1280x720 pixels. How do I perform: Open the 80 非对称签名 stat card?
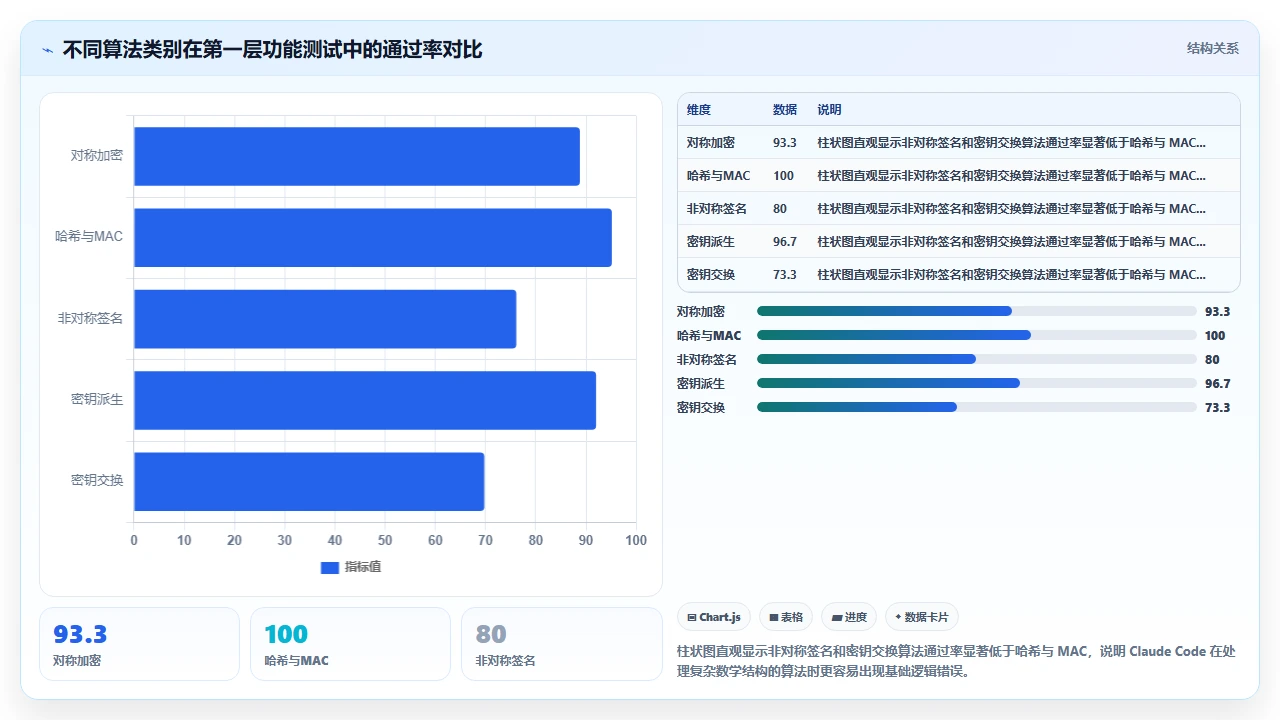tap(562, 644)
